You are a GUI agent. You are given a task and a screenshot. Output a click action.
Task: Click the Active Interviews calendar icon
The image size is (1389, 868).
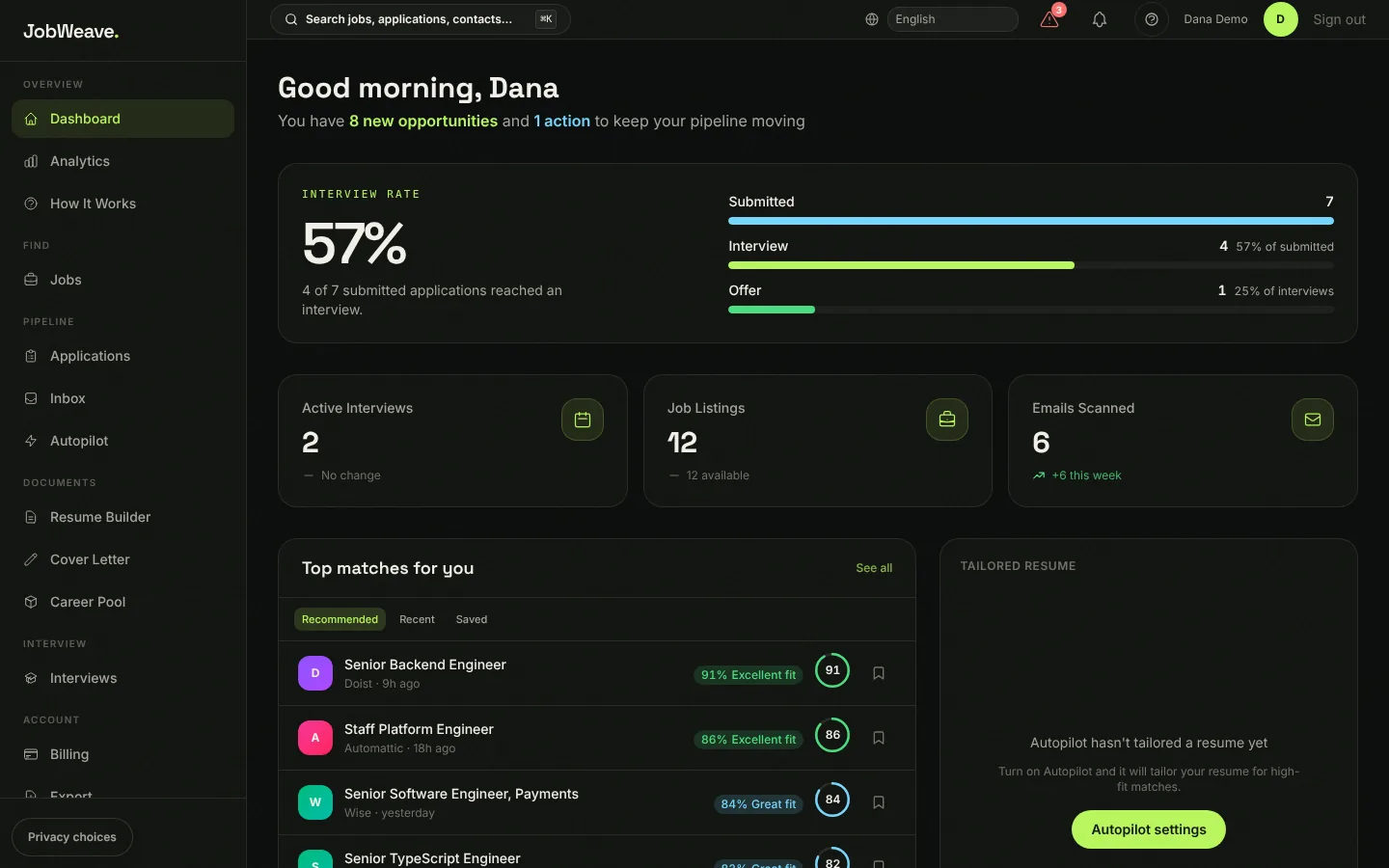pyautogui.click(x=583, y=420)
